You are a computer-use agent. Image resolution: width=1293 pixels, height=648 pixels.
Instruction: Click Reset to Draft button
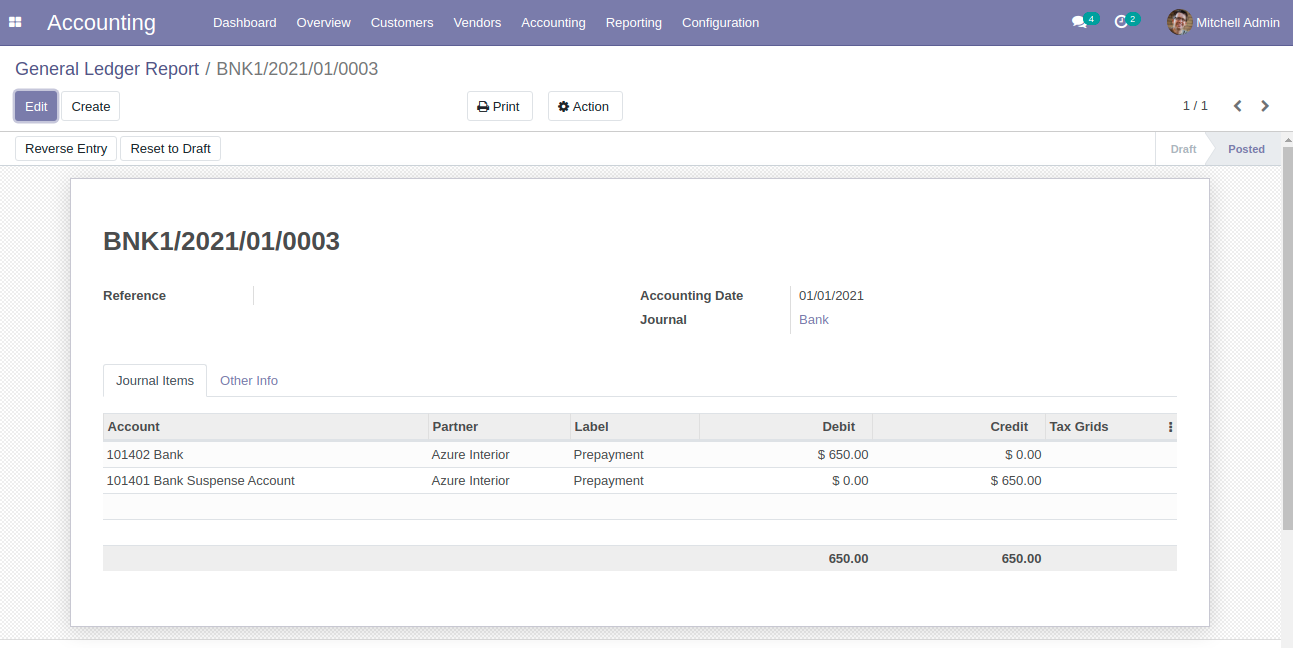click(170, 149)
